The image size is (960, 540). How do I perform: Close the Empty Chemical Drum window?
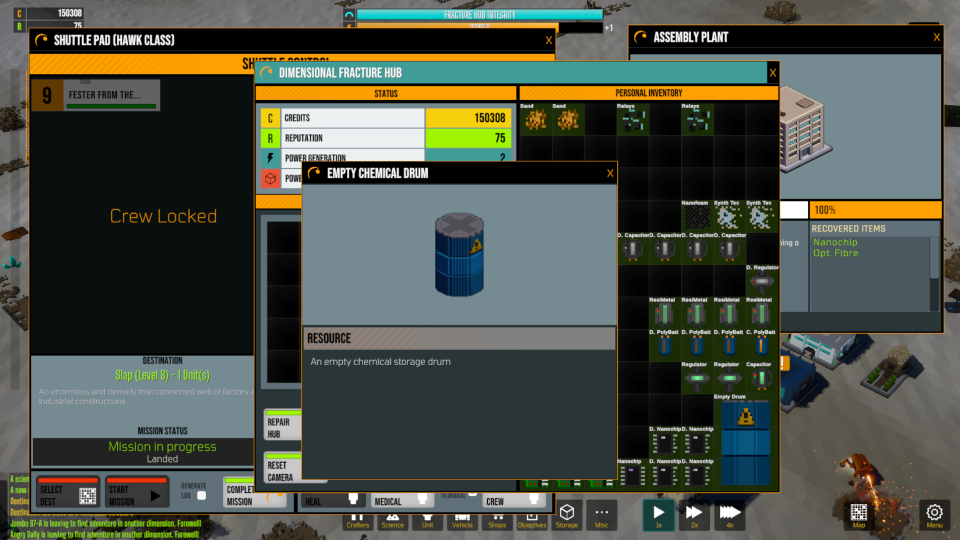tap(610, 173)
